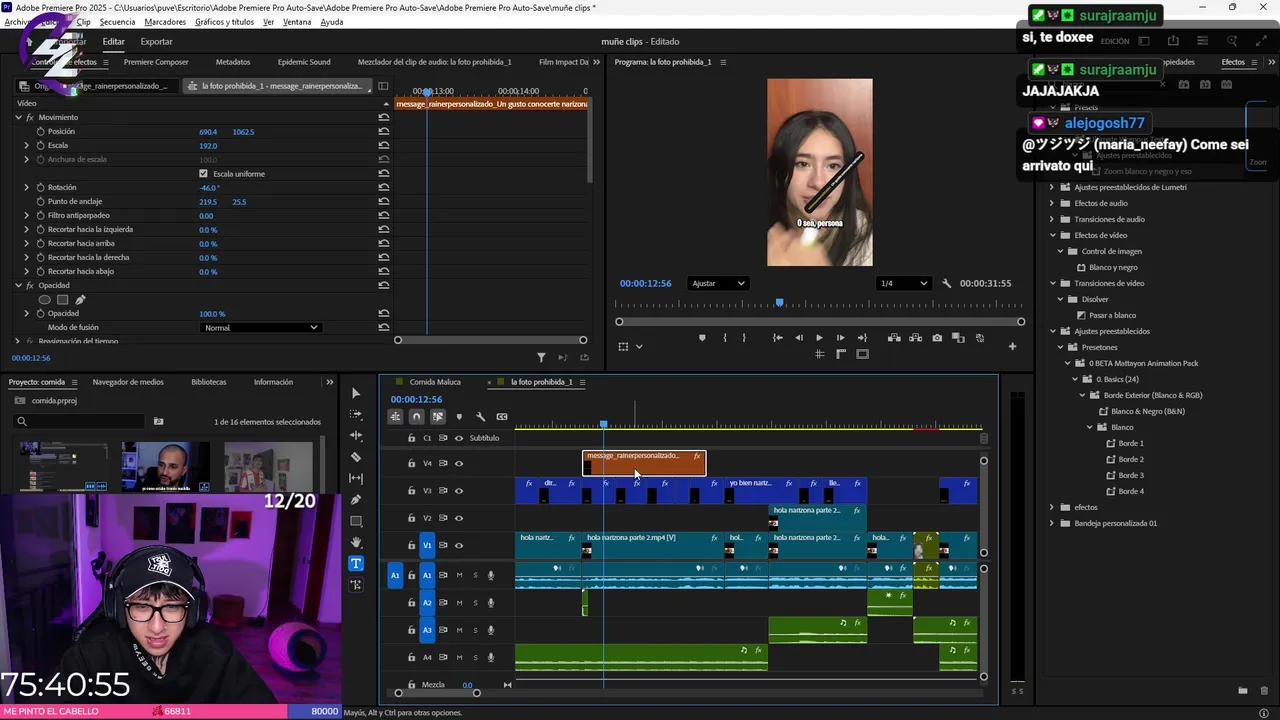Open Modo de fusión Normal dropdown
The image size is (1280, 720).
pos(260,327)
